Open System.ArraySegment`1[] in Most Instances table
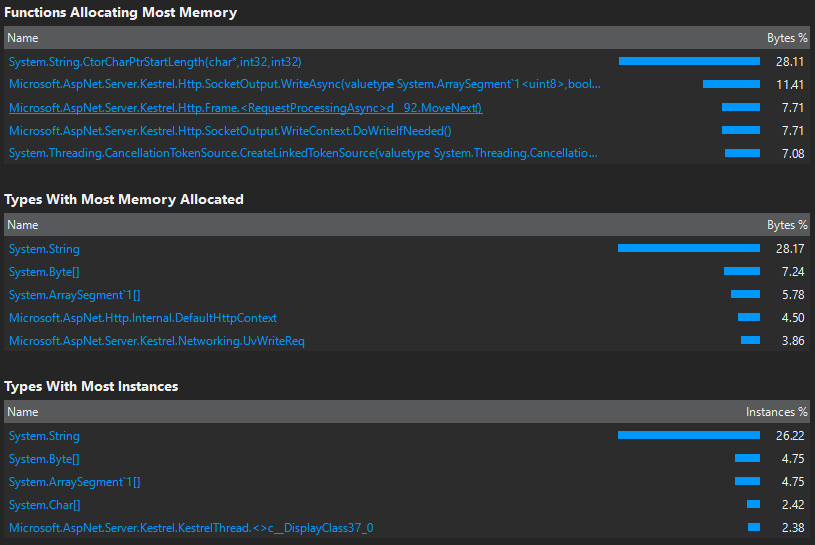 [x=74, y=482]
